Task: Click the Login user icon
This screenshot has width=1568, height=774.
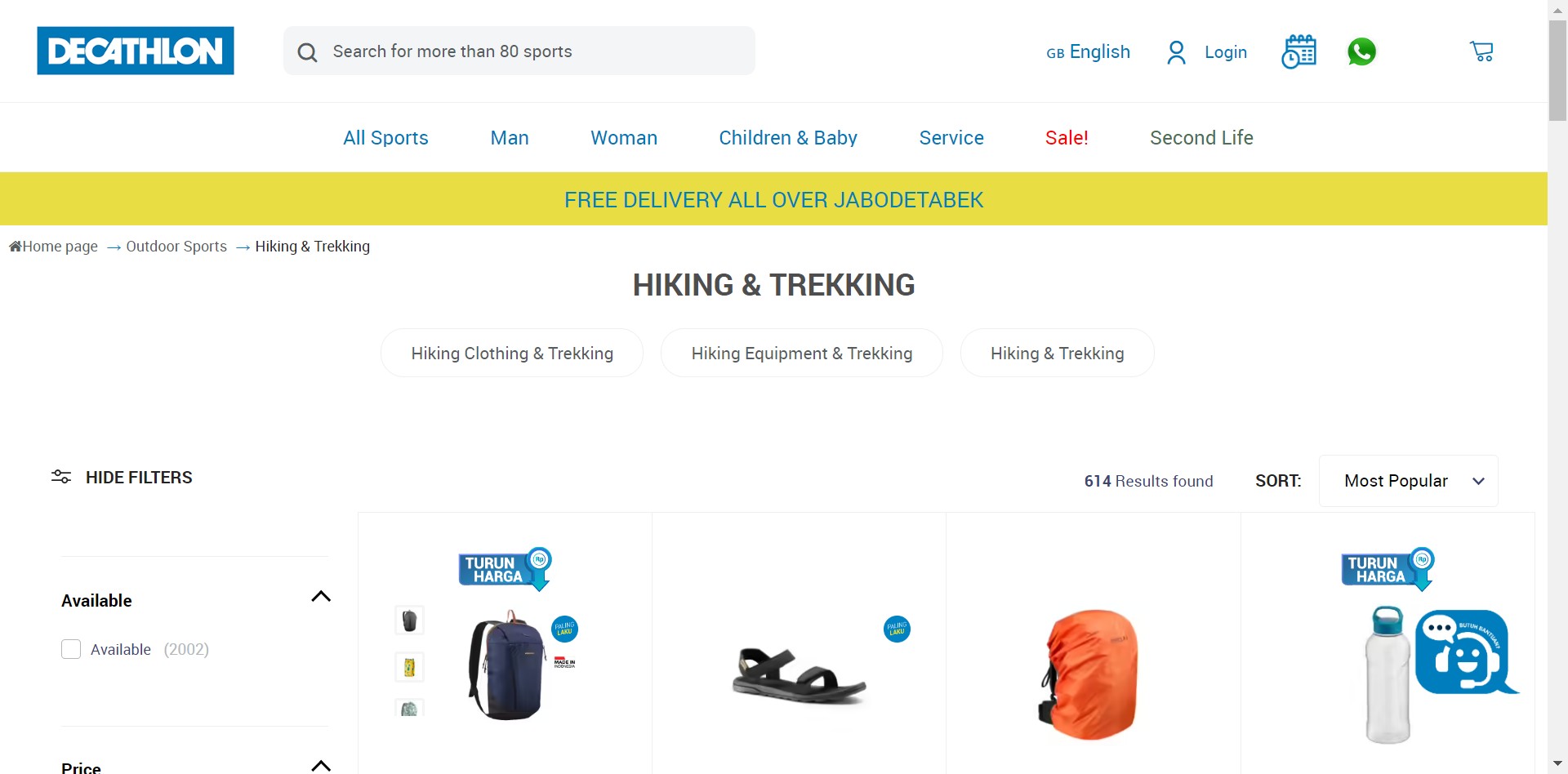Action: point(1176,52)
